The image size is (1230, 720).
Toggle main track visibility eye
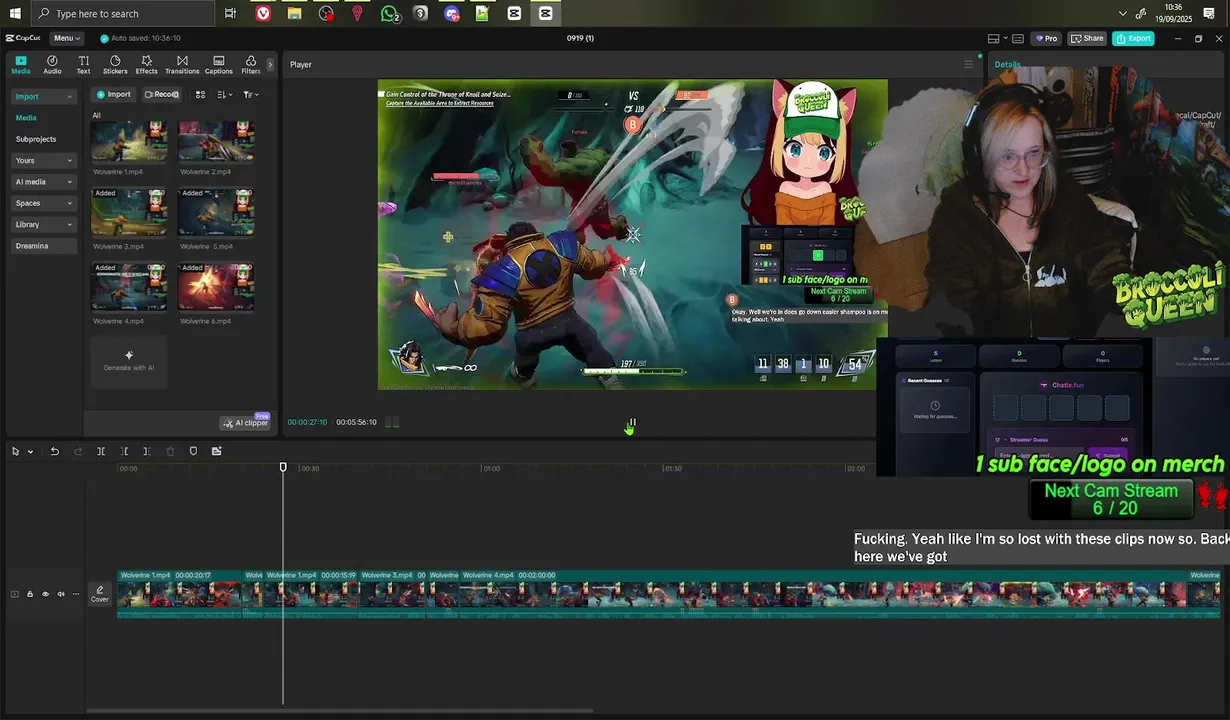(x=45, y=594)
